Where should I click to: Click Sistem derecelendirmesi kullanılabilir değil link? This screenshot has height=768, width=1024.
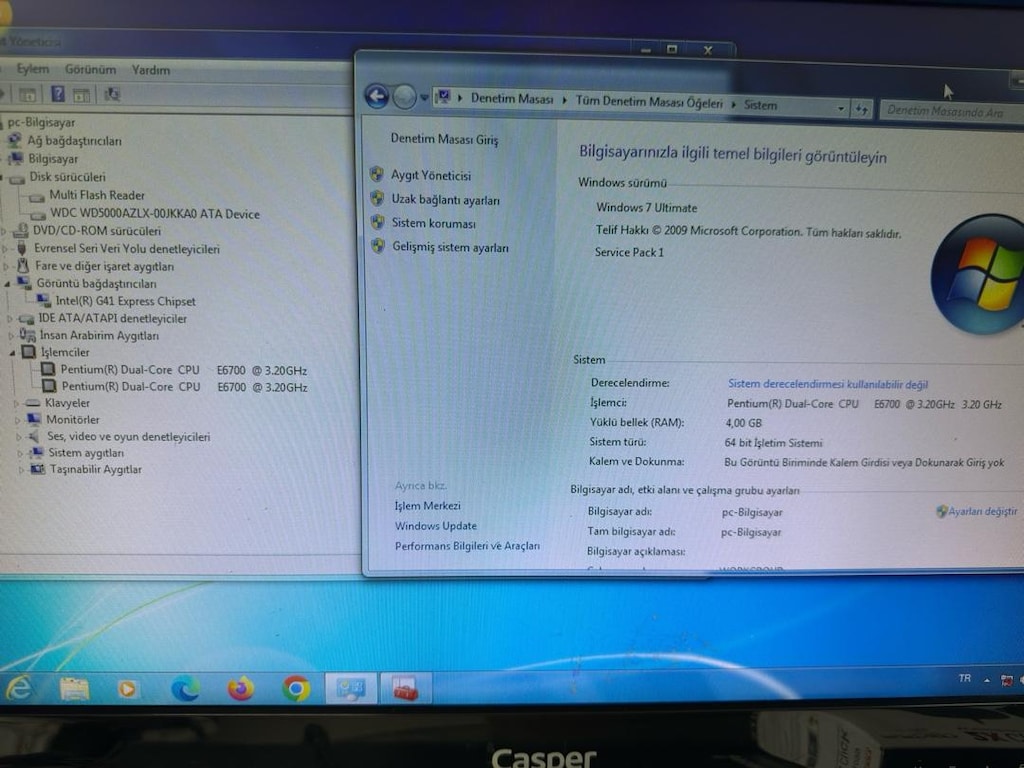point(828,384)
